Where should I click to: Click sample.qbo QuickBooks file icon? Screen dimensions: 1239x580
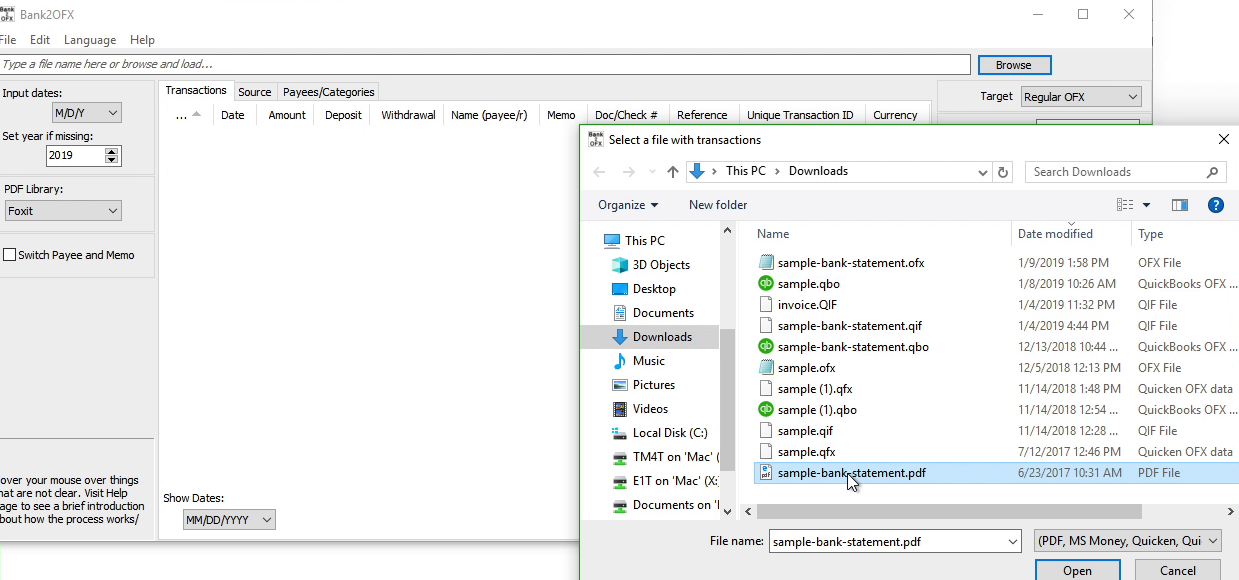pos(766,284)
